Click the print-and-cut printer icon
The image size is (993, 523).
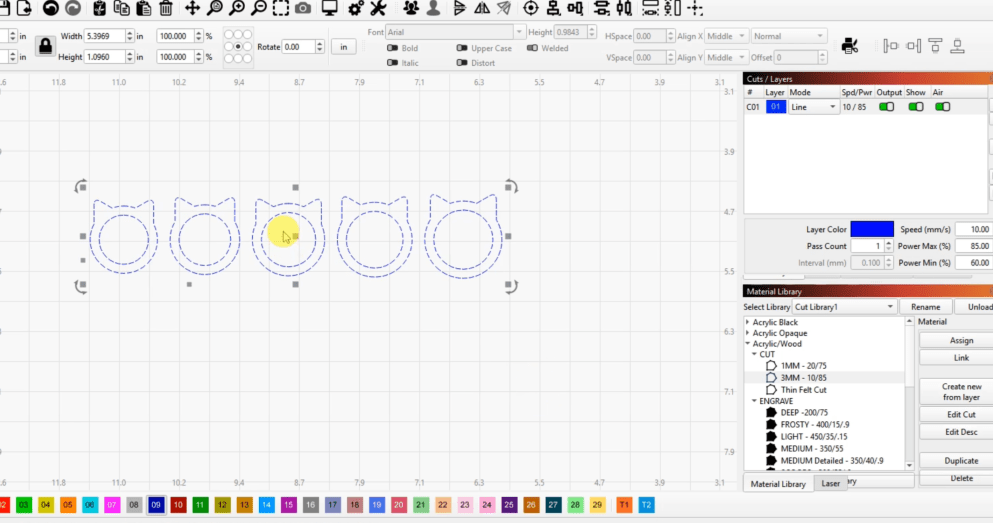tap(849, 45)
